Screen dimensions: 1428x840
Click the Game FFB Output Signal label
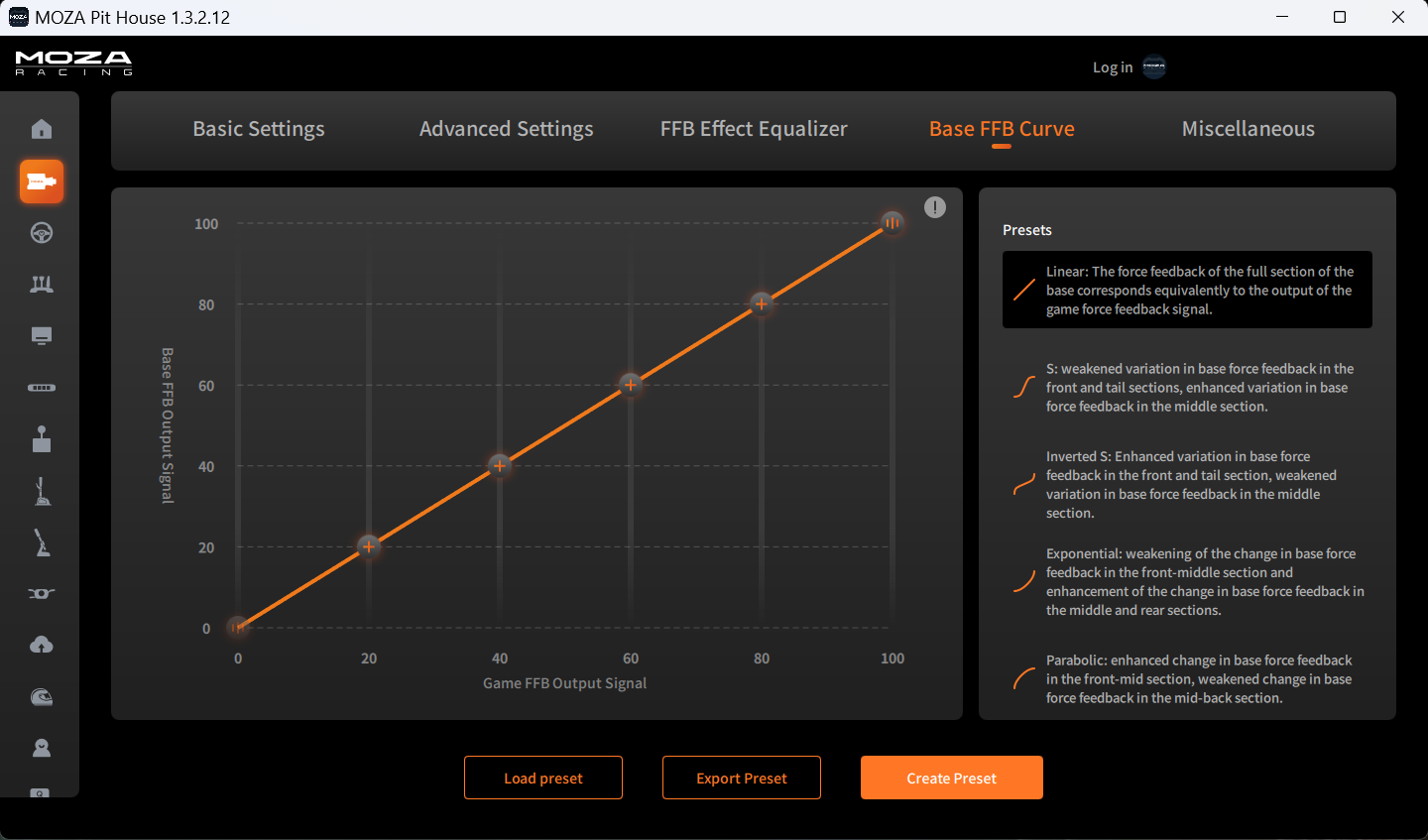point(564,683)
